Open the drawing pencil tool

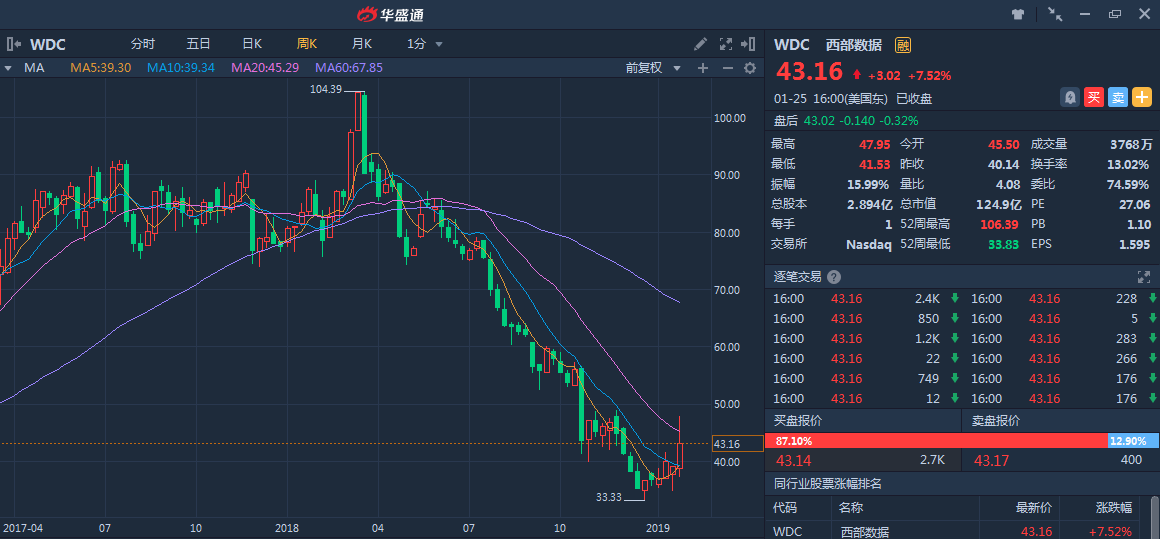tap(700, 44)
